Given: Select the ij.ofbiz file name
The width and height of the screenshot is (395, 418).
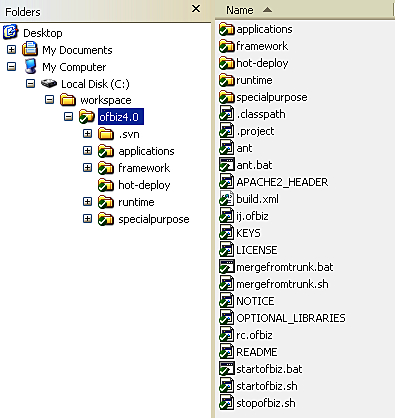Looking at the screenshot, I should 252,216.
